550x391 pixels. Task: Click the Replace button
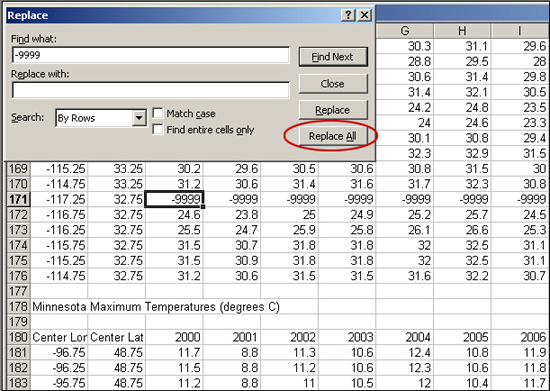click(x=333, y=110)
